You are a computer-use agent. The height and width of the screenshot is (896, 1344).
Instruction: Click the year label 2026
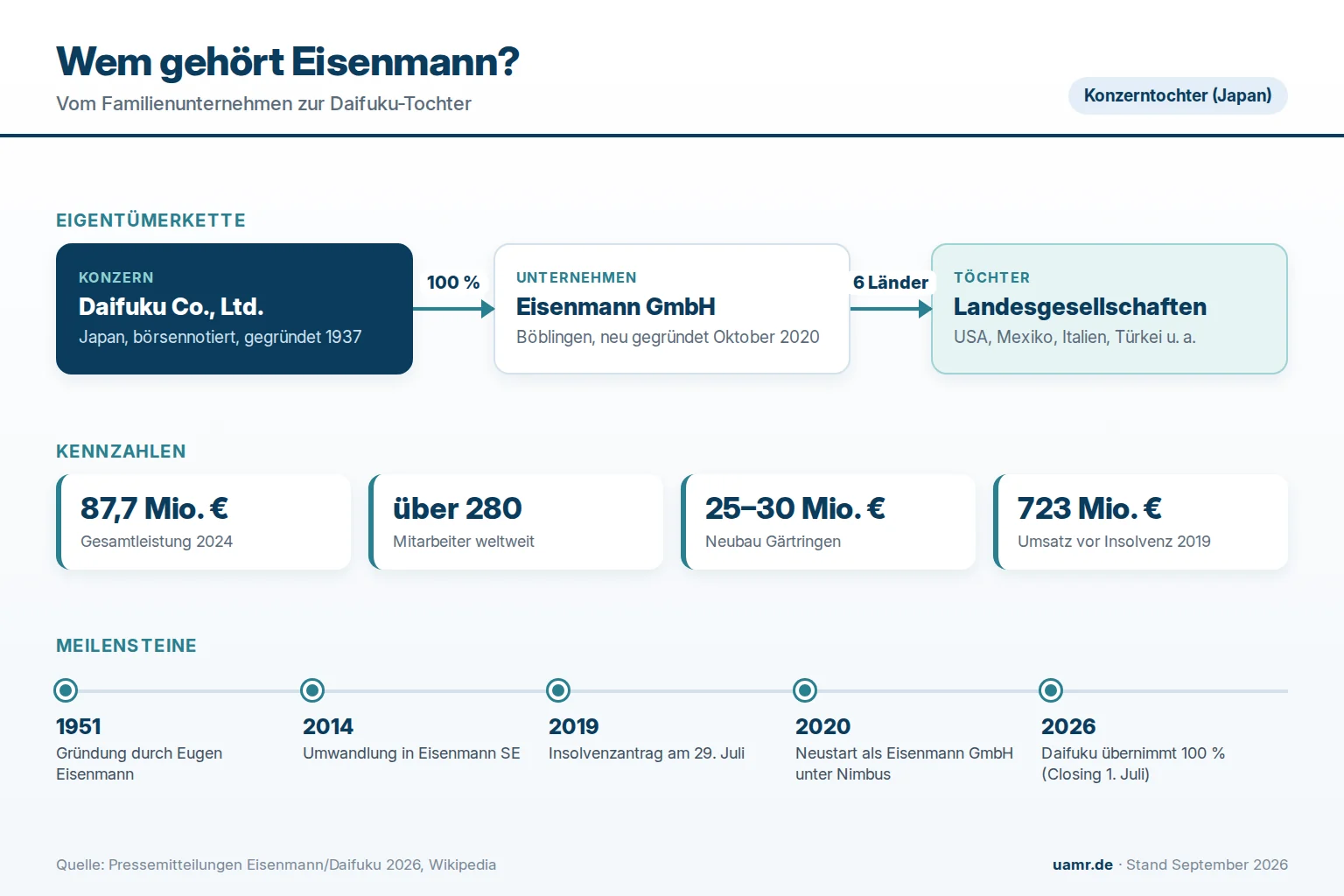coord(1068,726)
